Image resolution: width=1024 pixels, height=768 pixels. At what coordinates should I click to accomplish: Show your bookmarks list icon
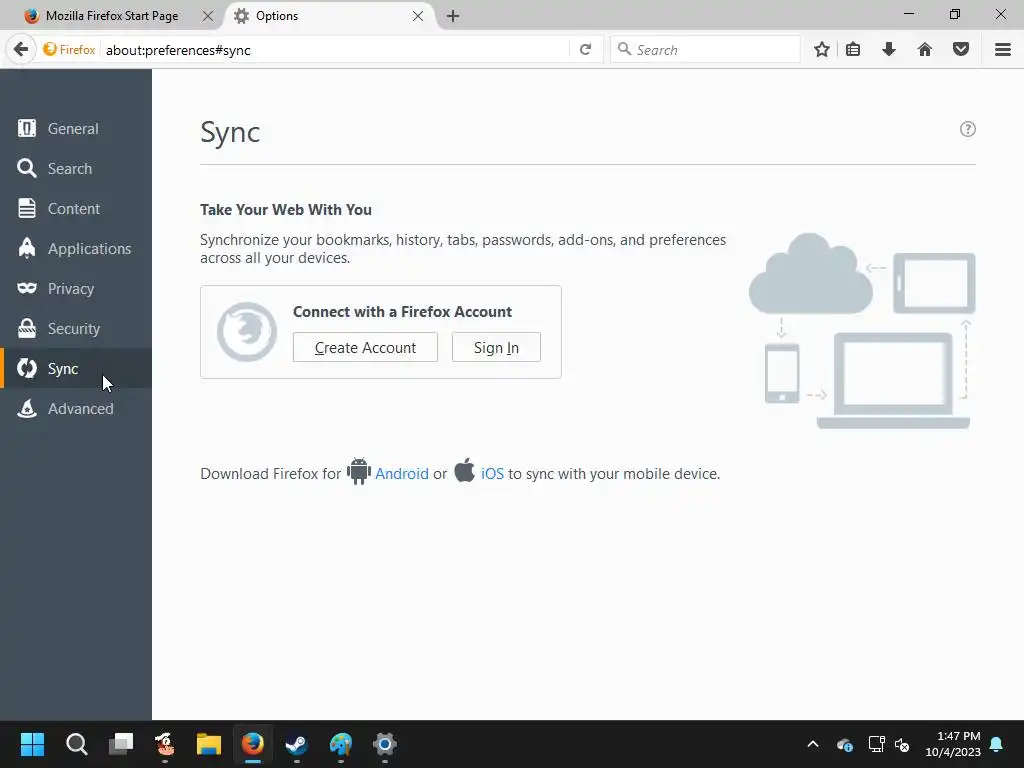click(x=853, y=50)
